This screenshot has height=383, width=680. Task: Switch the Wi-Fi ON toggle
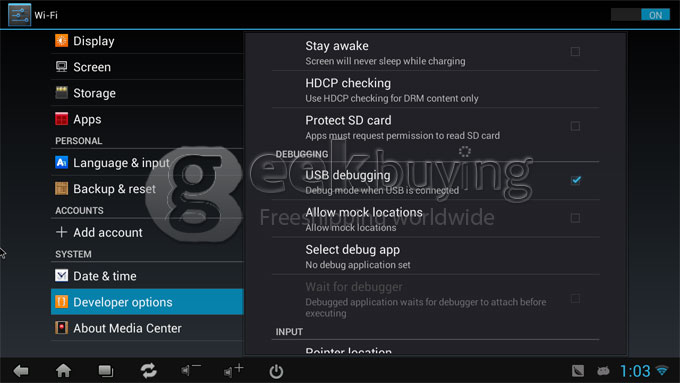pyautogui.click(x=640, y=15)
